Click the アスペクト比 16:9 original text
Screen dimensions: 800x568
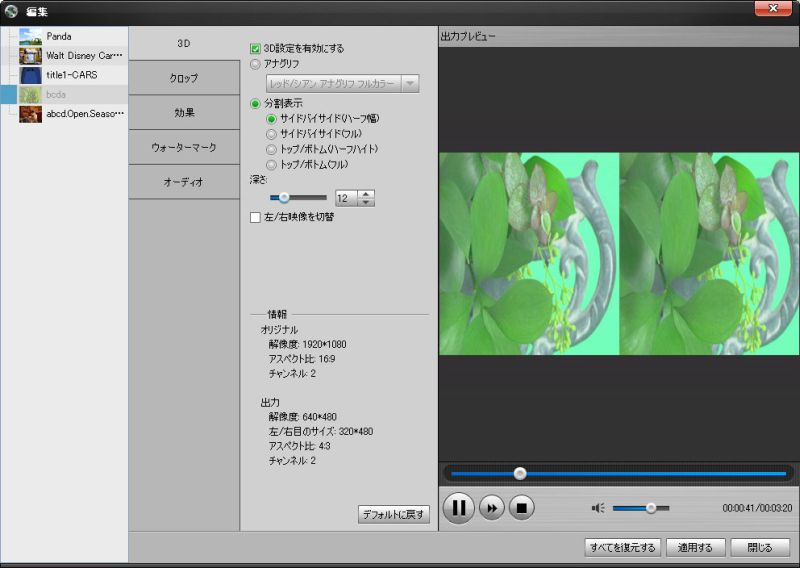[302, 359]
